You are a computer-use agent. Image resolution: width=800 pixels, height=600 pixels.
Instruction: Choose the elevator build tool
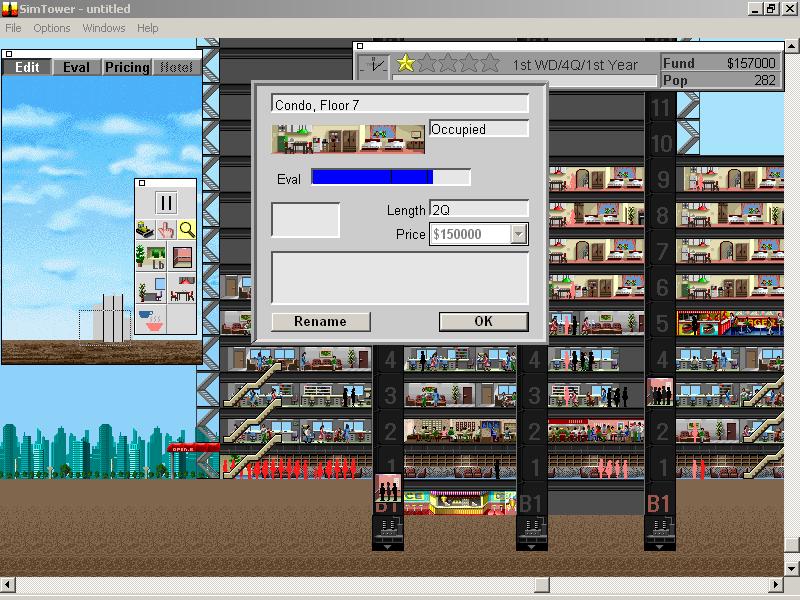click(x=182, y=257)
